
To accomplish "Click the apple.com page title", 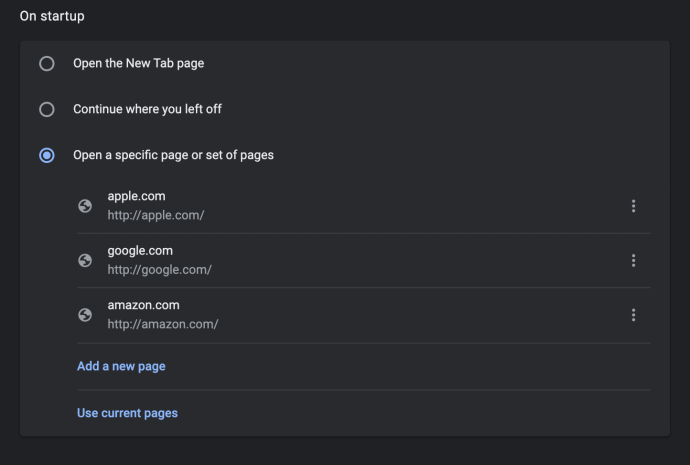I will click(136, 196).
